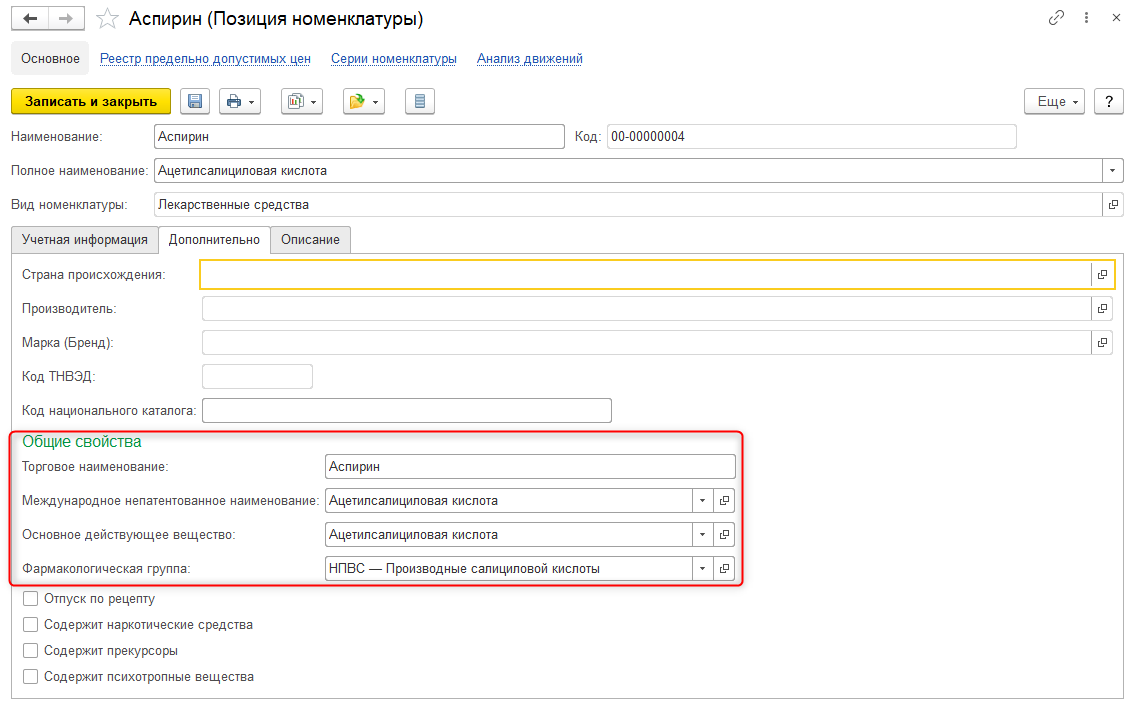Go forward with the right arrow button

click(66, 19)
